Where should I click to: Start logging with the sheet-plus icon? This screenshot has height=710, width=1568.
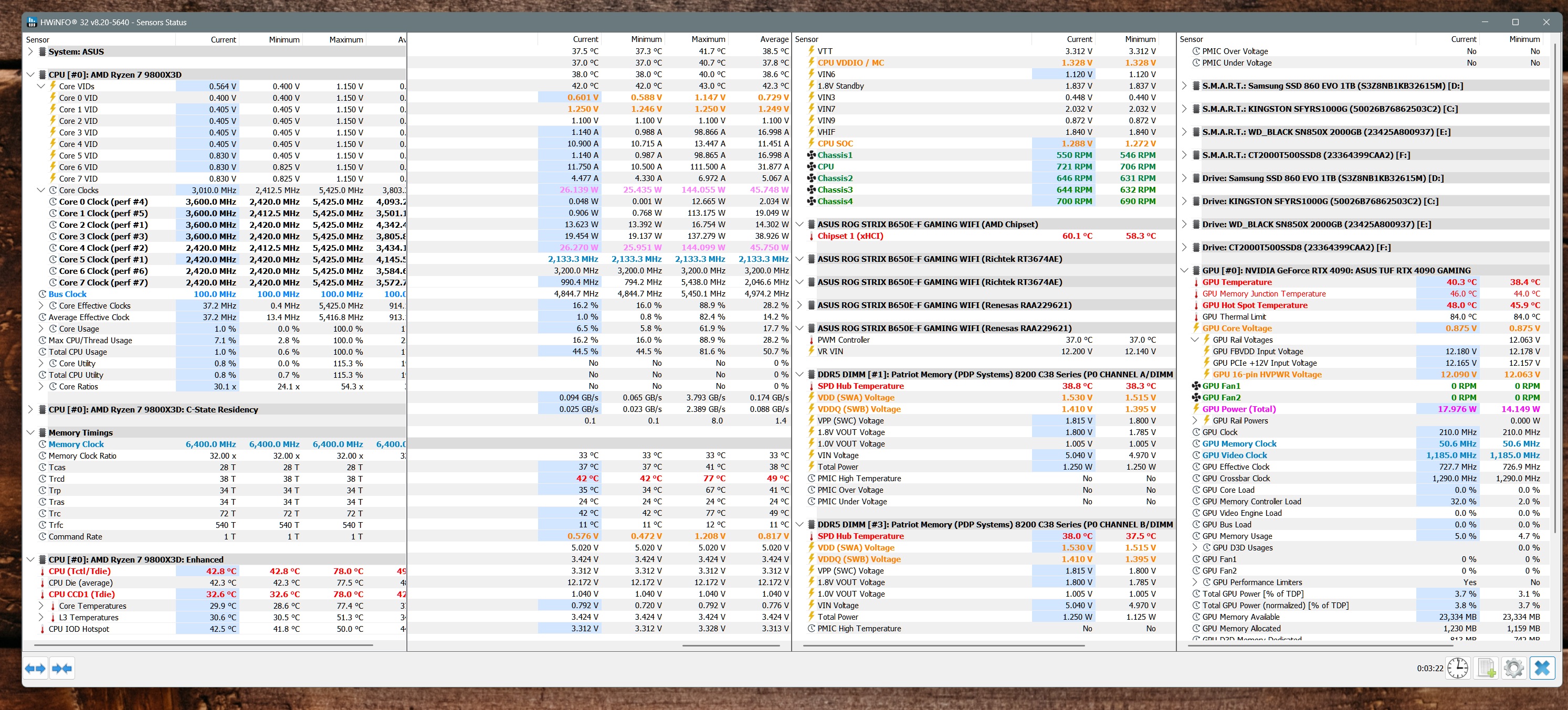click(x=1486, y=668)
